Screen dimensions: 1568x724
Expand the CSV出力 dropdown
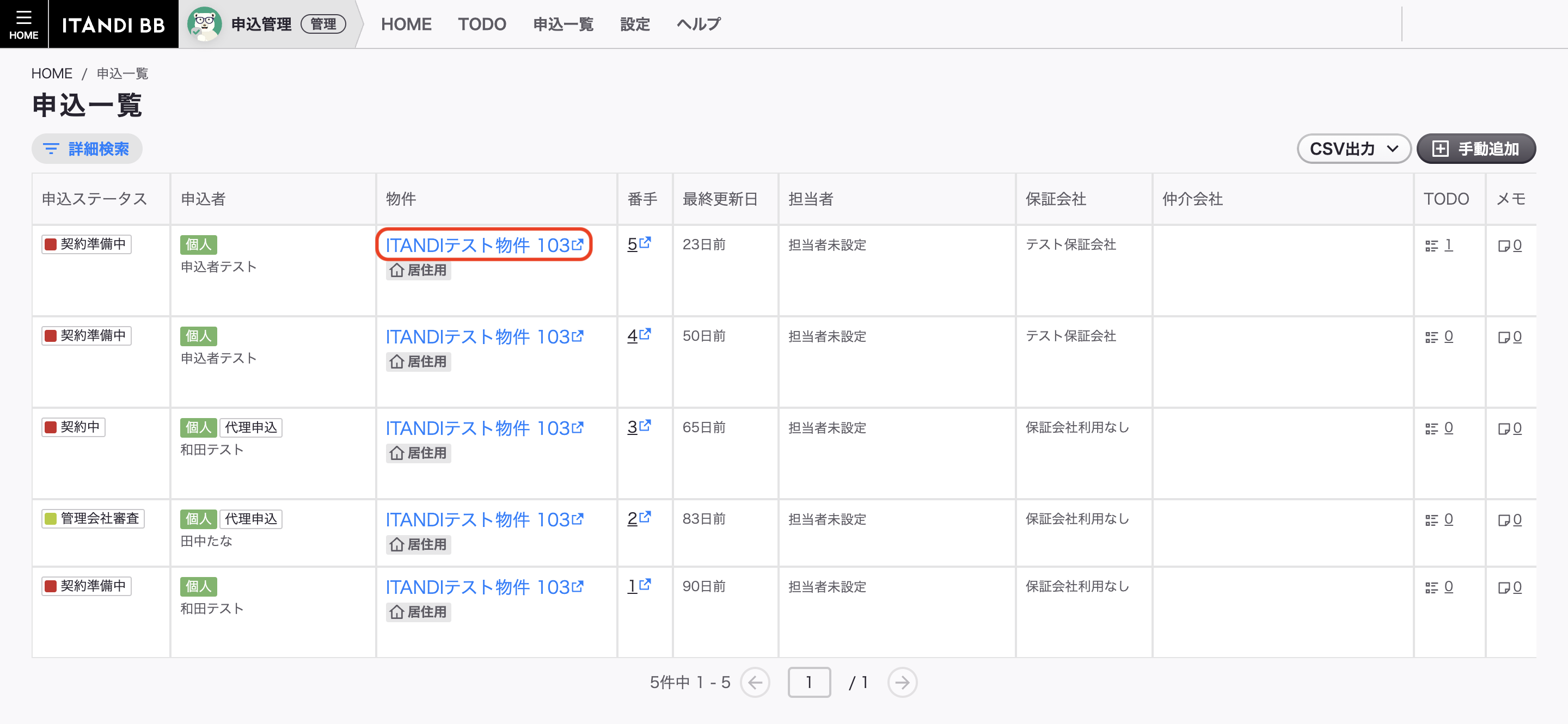[x=1353, y=149]
